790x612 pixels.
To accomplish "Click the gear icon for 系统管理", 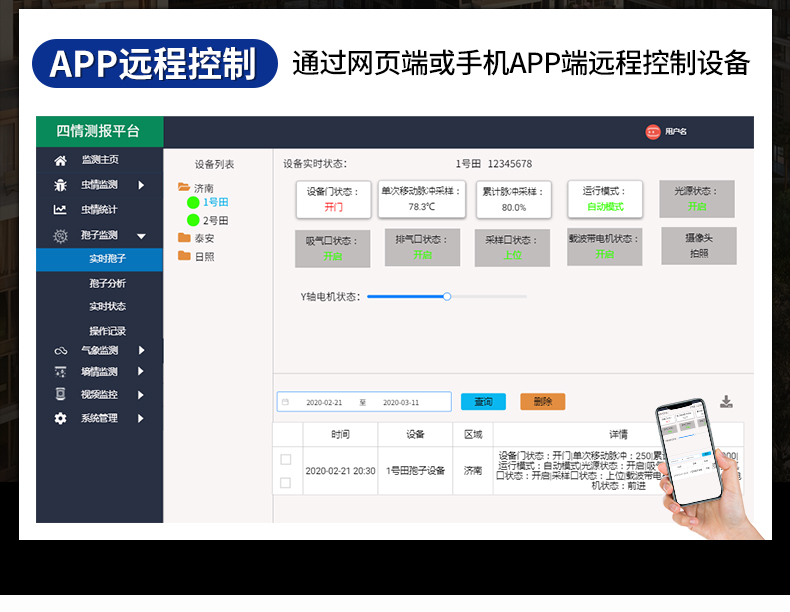I will (60, 419).
